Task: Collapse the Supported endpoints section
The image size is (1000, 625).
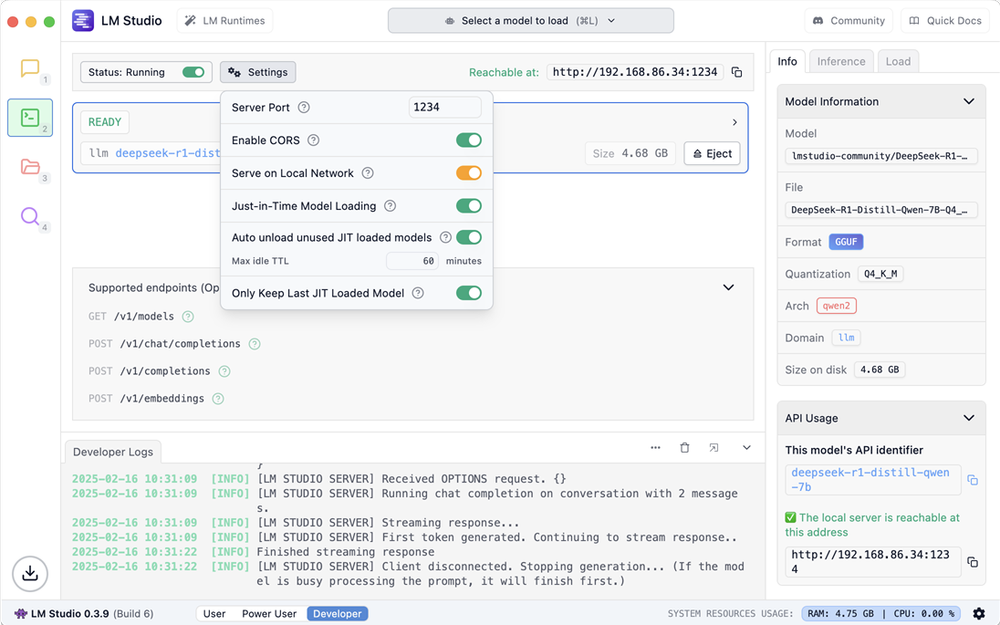Action: [x=728, y=288]
